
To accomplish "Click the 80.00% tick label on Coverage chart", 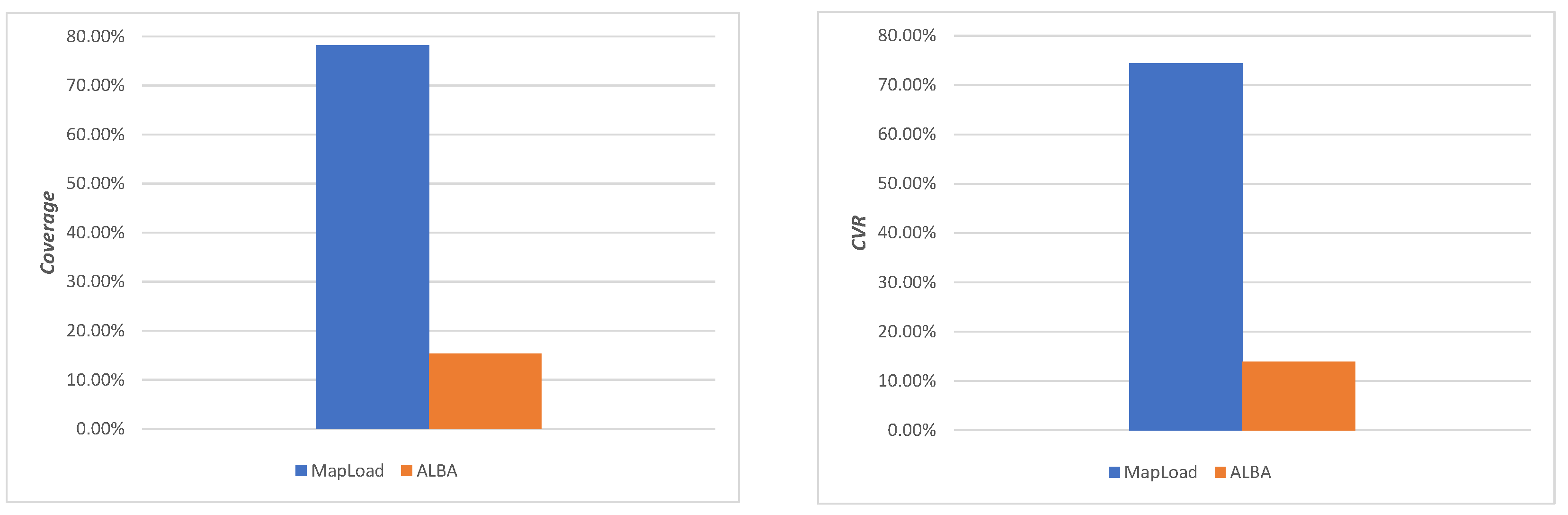I will point(95,36).
